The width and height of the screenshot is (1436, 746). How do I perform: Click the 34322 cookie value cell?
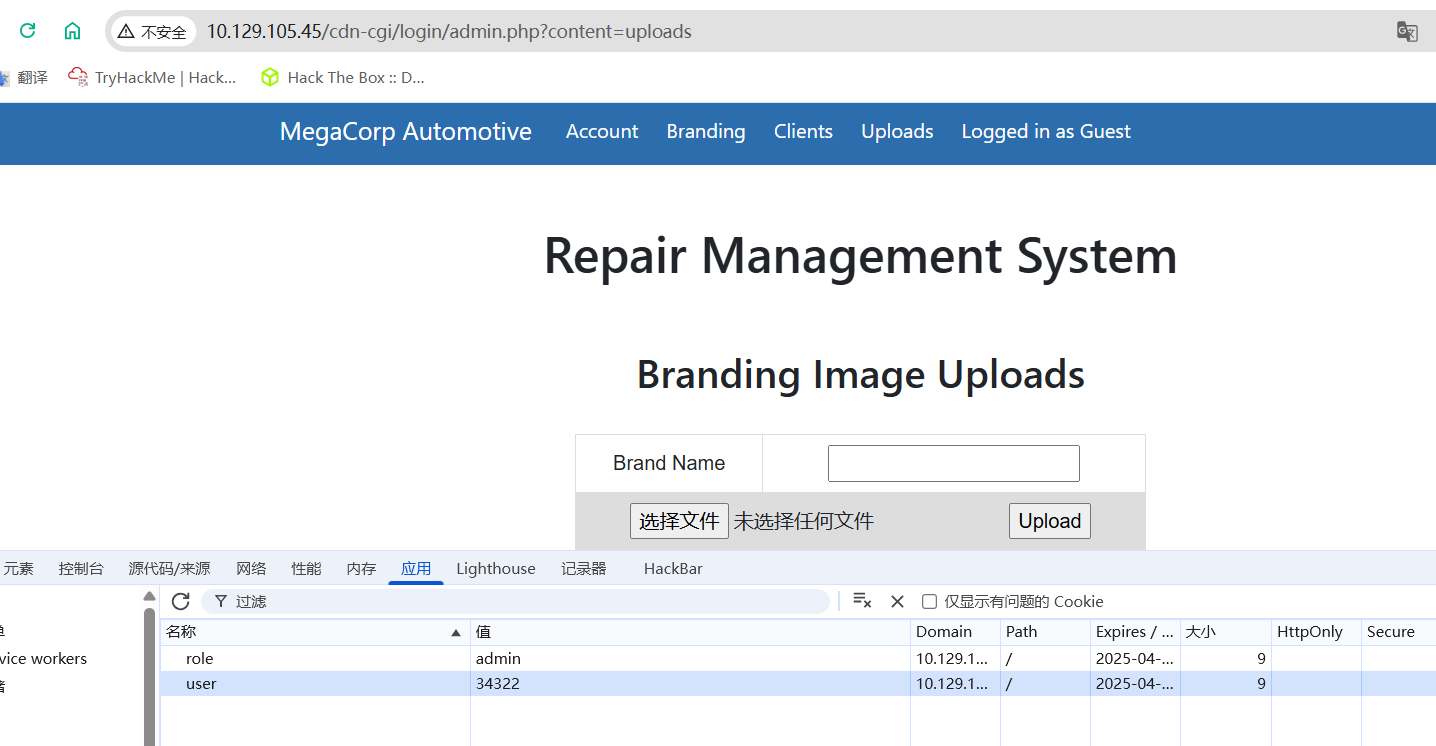pyautogui.click(x=690, y=684)
